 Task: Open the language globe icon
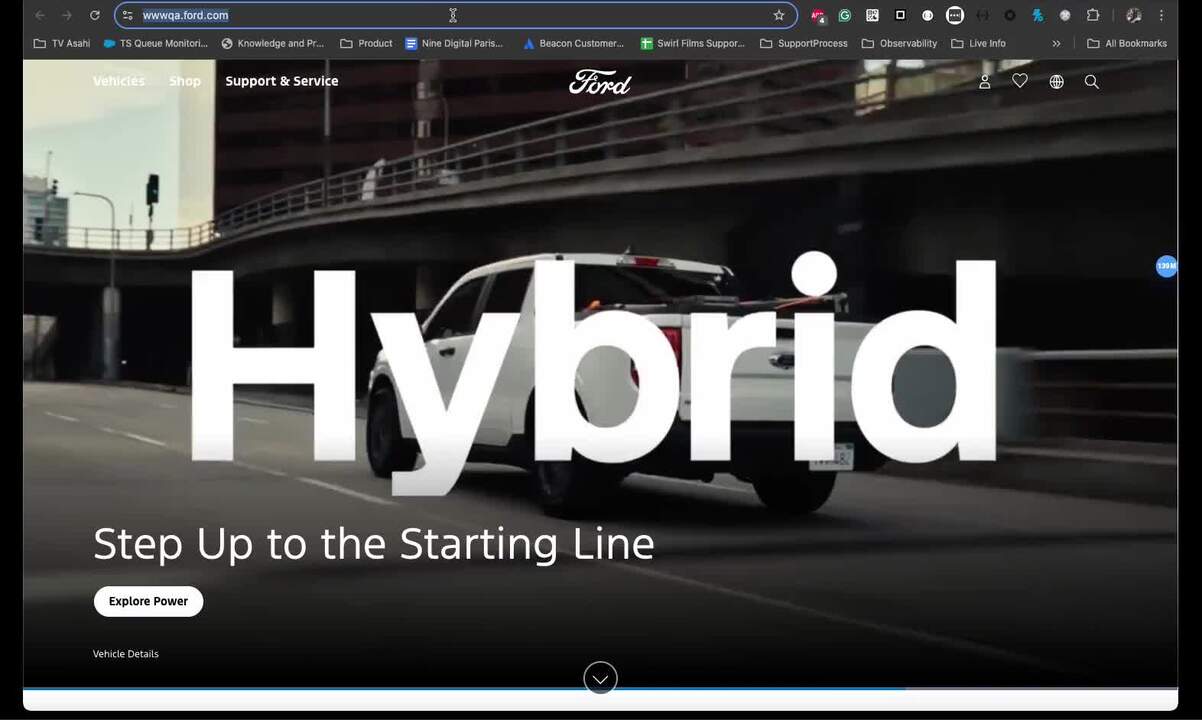(1056, 82)
